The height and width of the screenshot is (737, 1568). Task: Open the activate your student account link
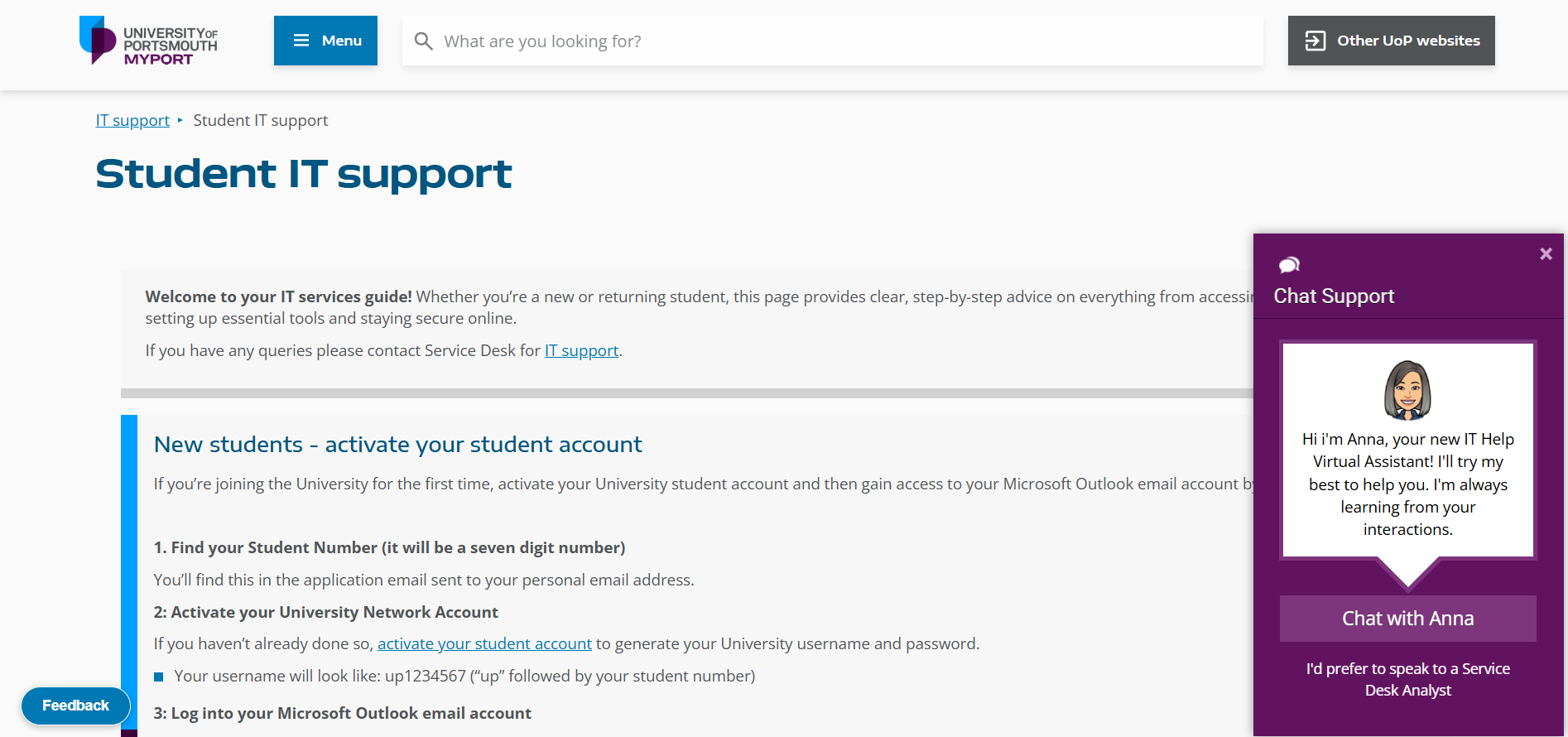coord(484,643)
